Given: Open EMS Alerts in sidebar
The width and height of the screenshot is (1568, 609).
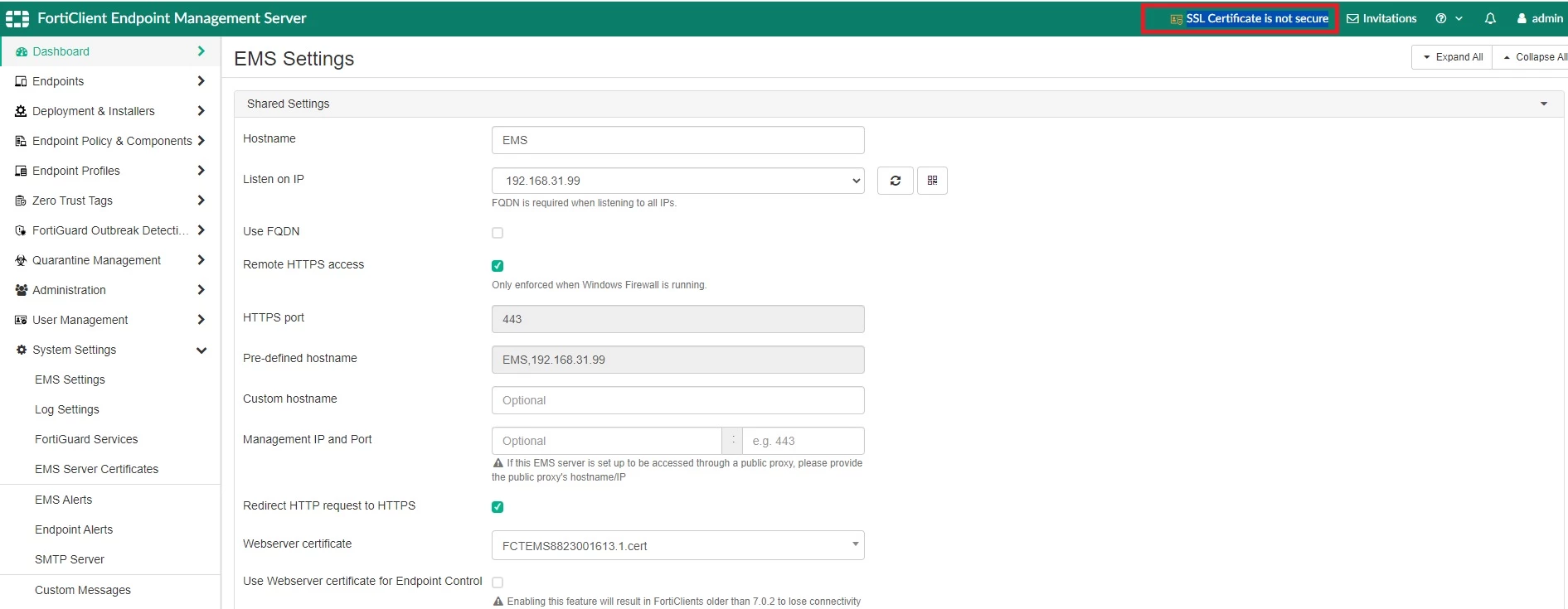Looking at the screenshot, I should [63, 500].
